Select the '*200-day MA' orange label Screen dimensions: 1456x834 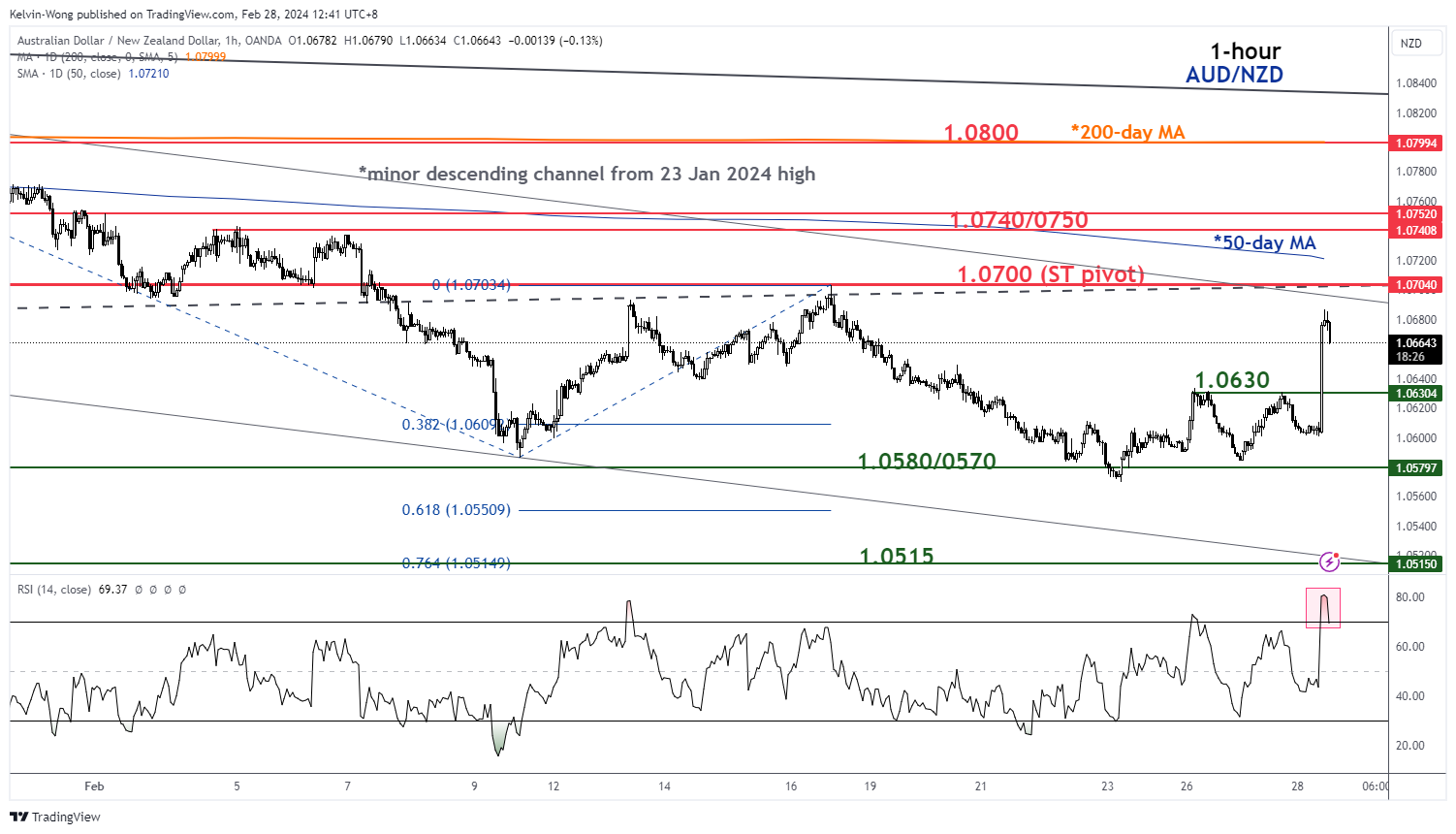[1127, 132]
